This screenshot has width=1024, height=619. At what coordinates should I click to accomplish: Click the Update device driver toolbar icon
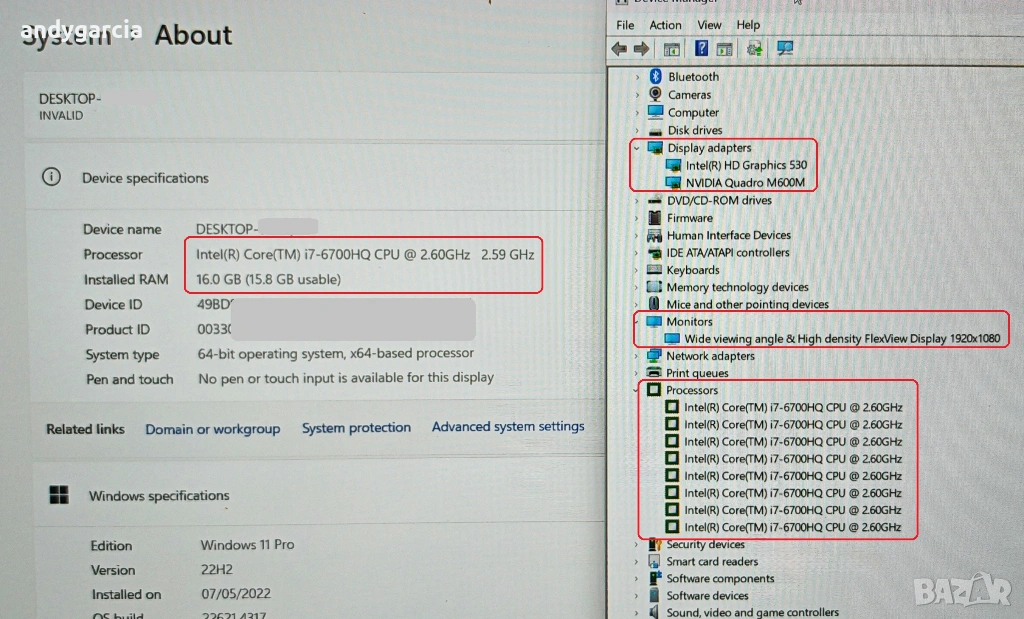coord(754,48)
